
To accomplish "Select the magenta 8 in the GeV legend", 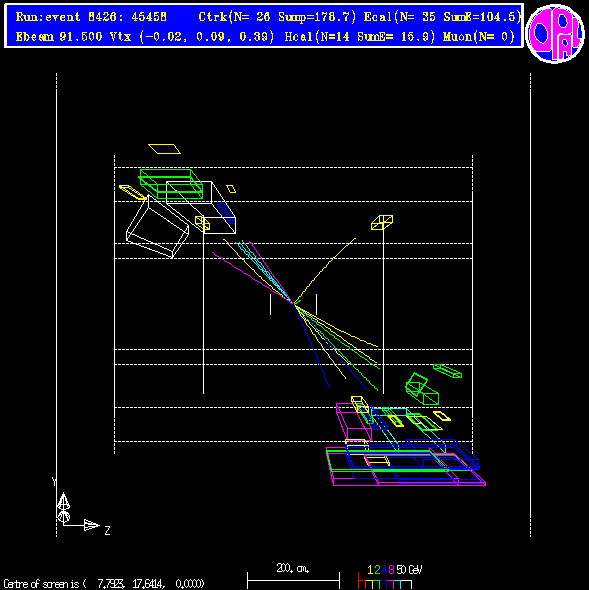I will [391, 570].
